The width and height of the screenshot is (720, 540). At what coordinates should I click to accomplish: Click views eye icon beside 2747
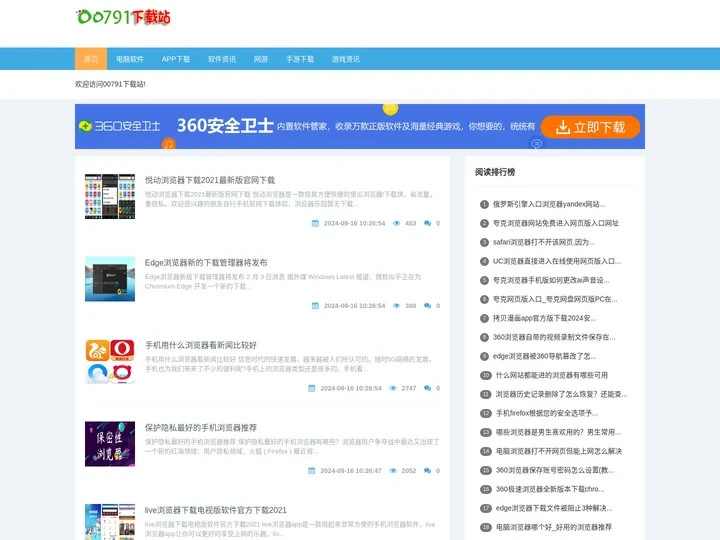[x=393, y=388]
